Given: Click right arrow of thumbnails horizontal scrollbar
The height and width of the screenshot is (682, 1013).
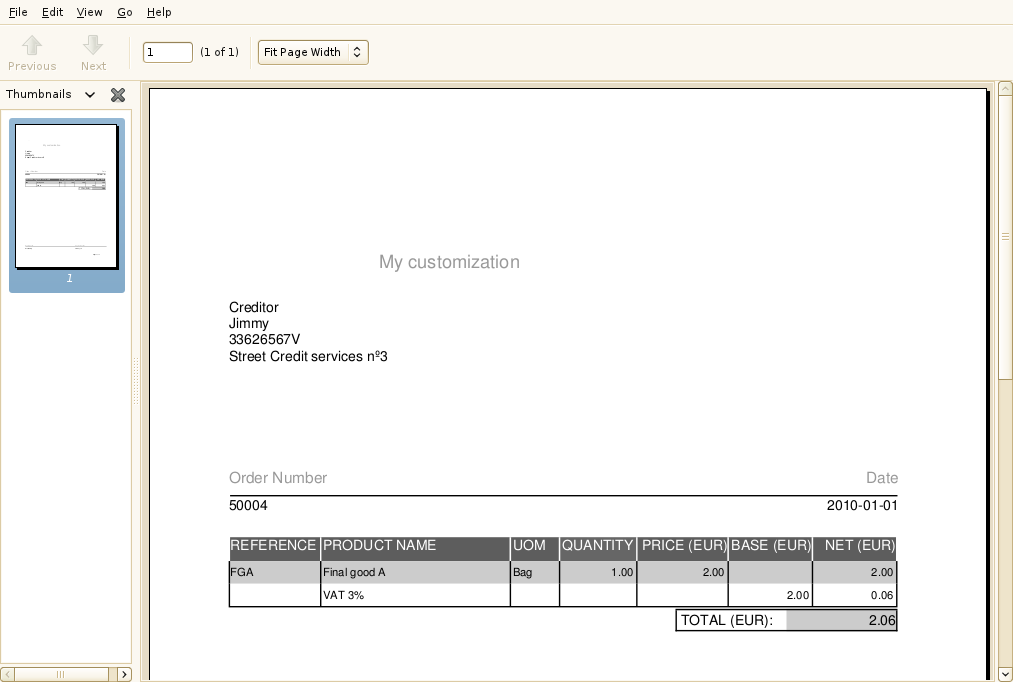Looking at the screenshot, I should [x=125, y=675].
